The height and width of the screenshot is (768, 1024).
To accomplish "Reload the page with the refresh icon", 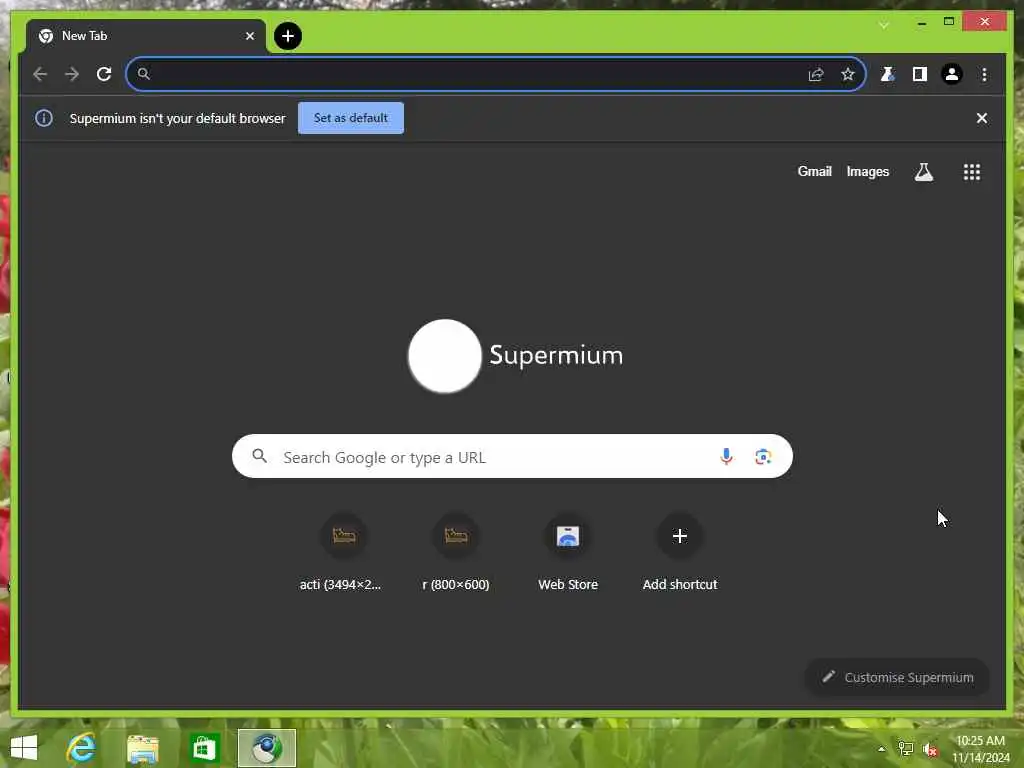I will coord(104,74).
